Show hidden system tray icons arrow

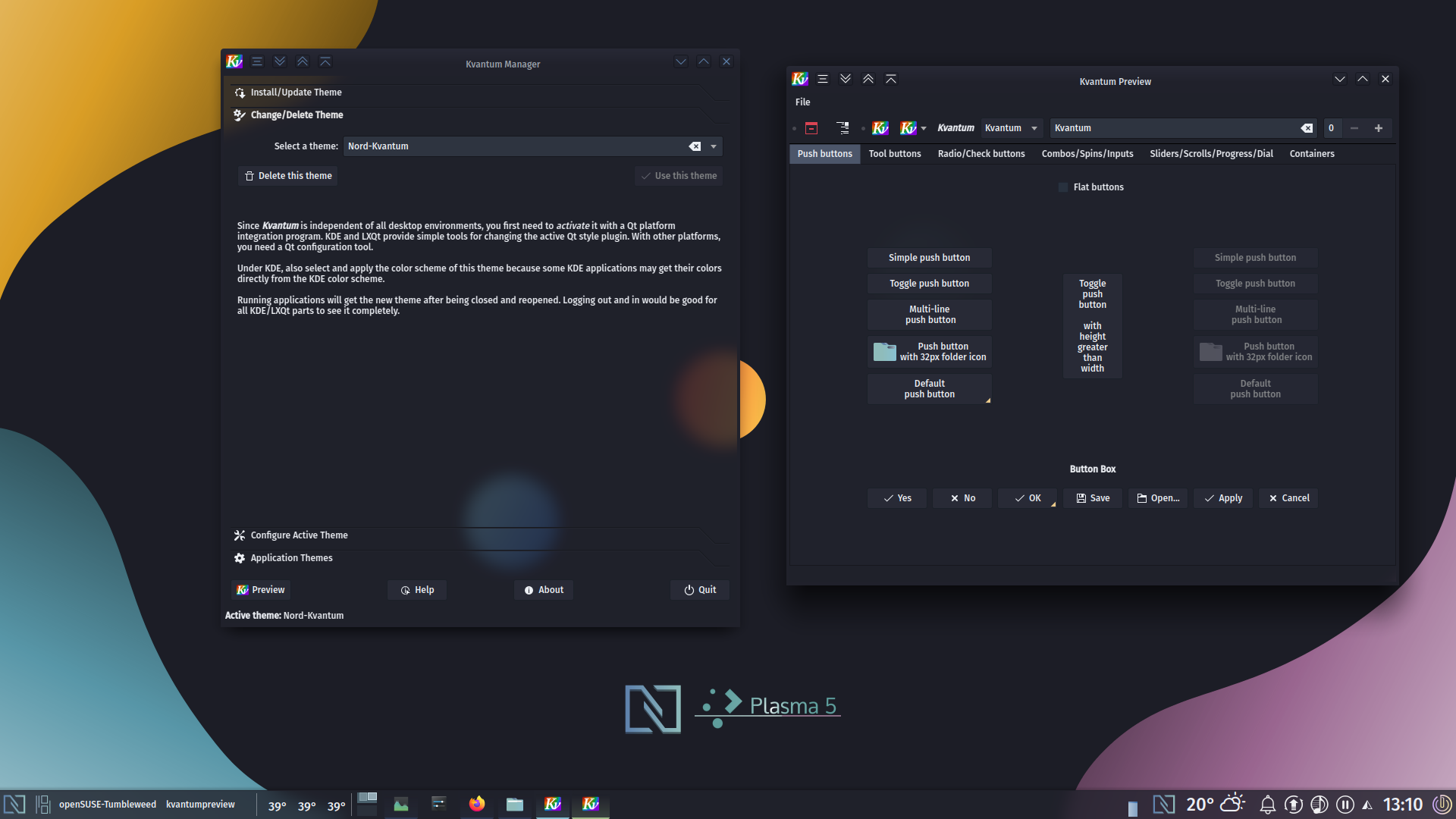click(x=1367, y=805)
